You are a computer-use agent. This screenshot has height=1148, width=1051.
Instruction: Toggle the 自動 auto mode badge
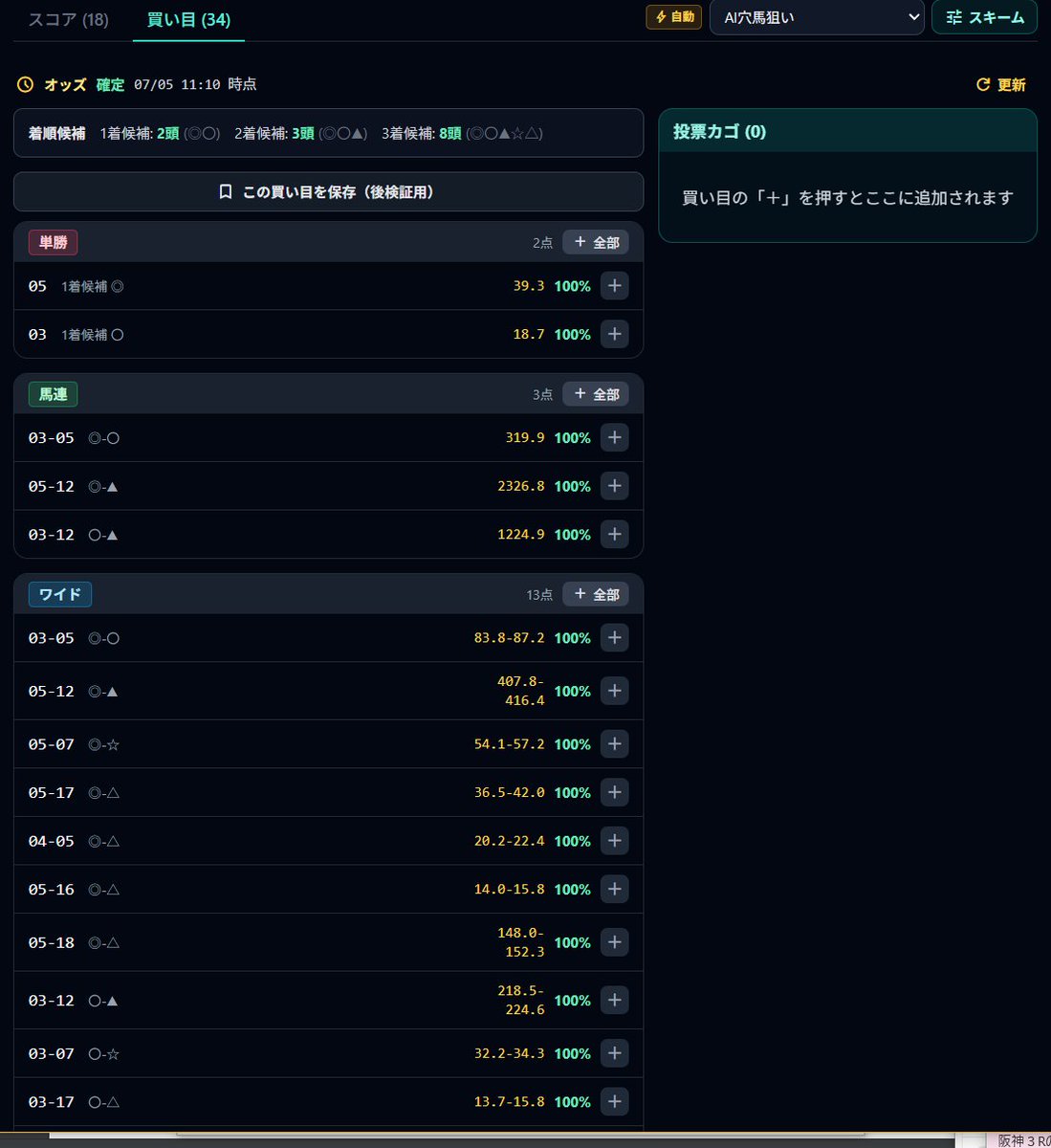[x=674, y=17]
